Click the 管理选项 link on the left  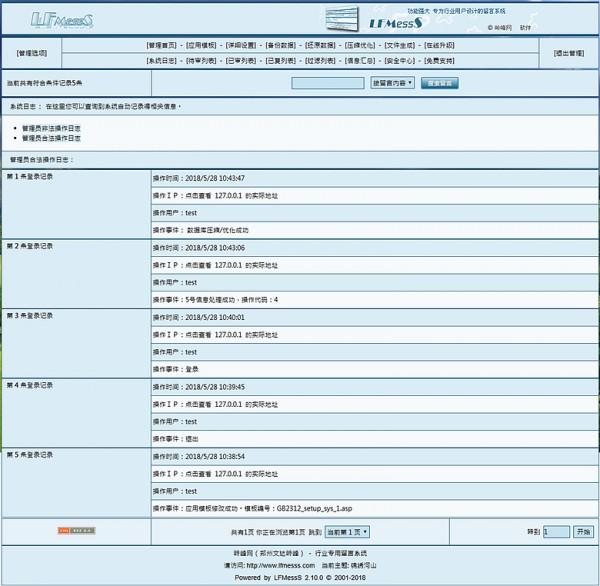pos(32,53)
